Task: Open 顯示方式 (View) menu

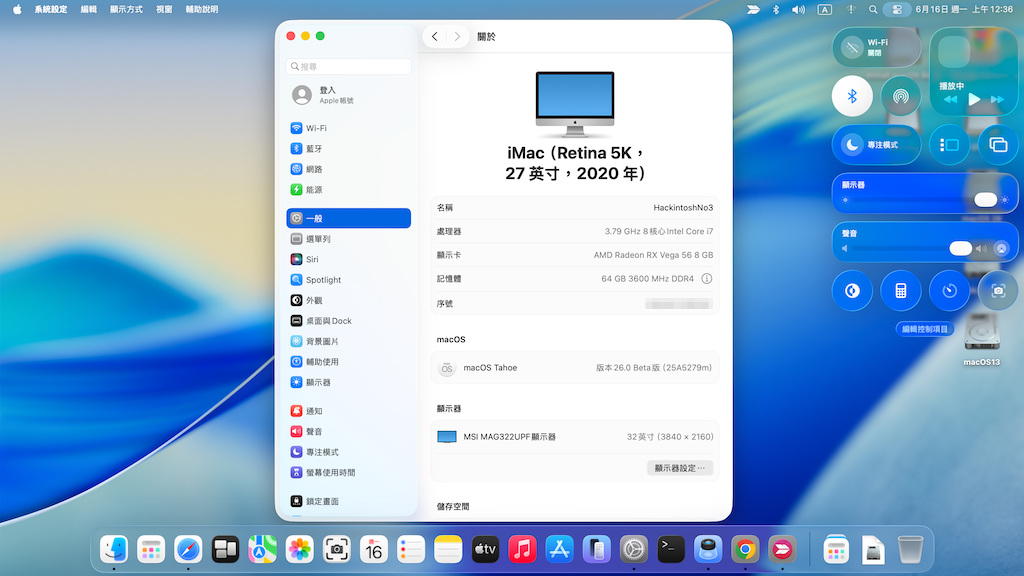Action: (126, 9)
